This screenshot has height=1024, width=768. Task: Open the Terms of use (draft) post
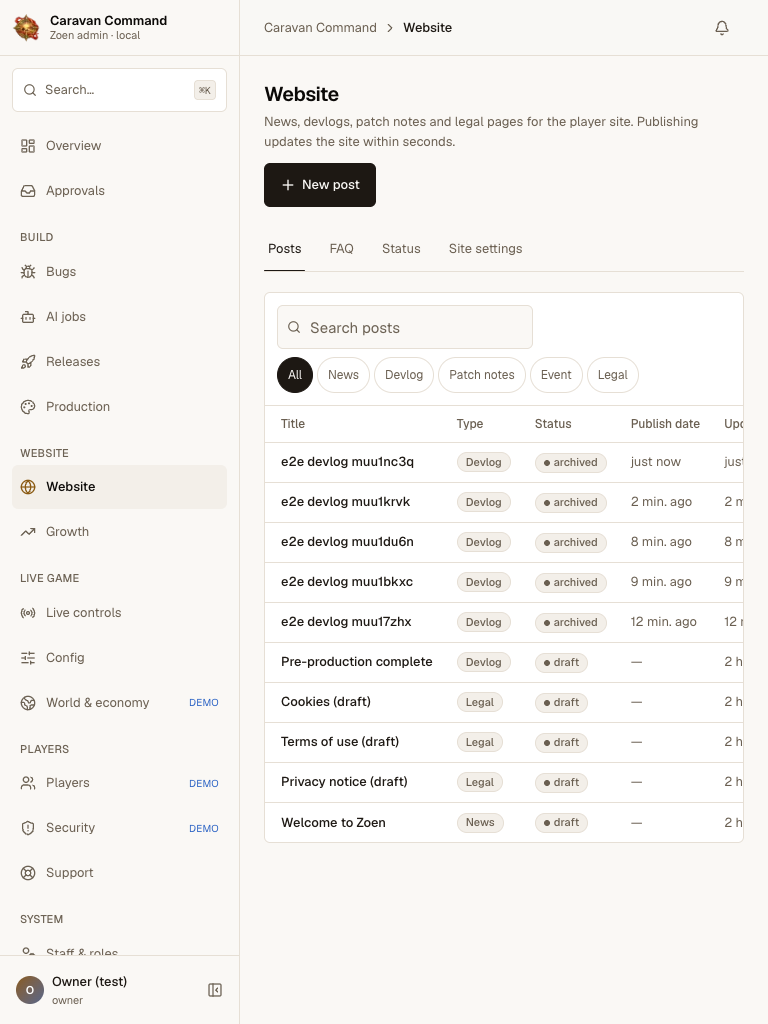[340, 742]
